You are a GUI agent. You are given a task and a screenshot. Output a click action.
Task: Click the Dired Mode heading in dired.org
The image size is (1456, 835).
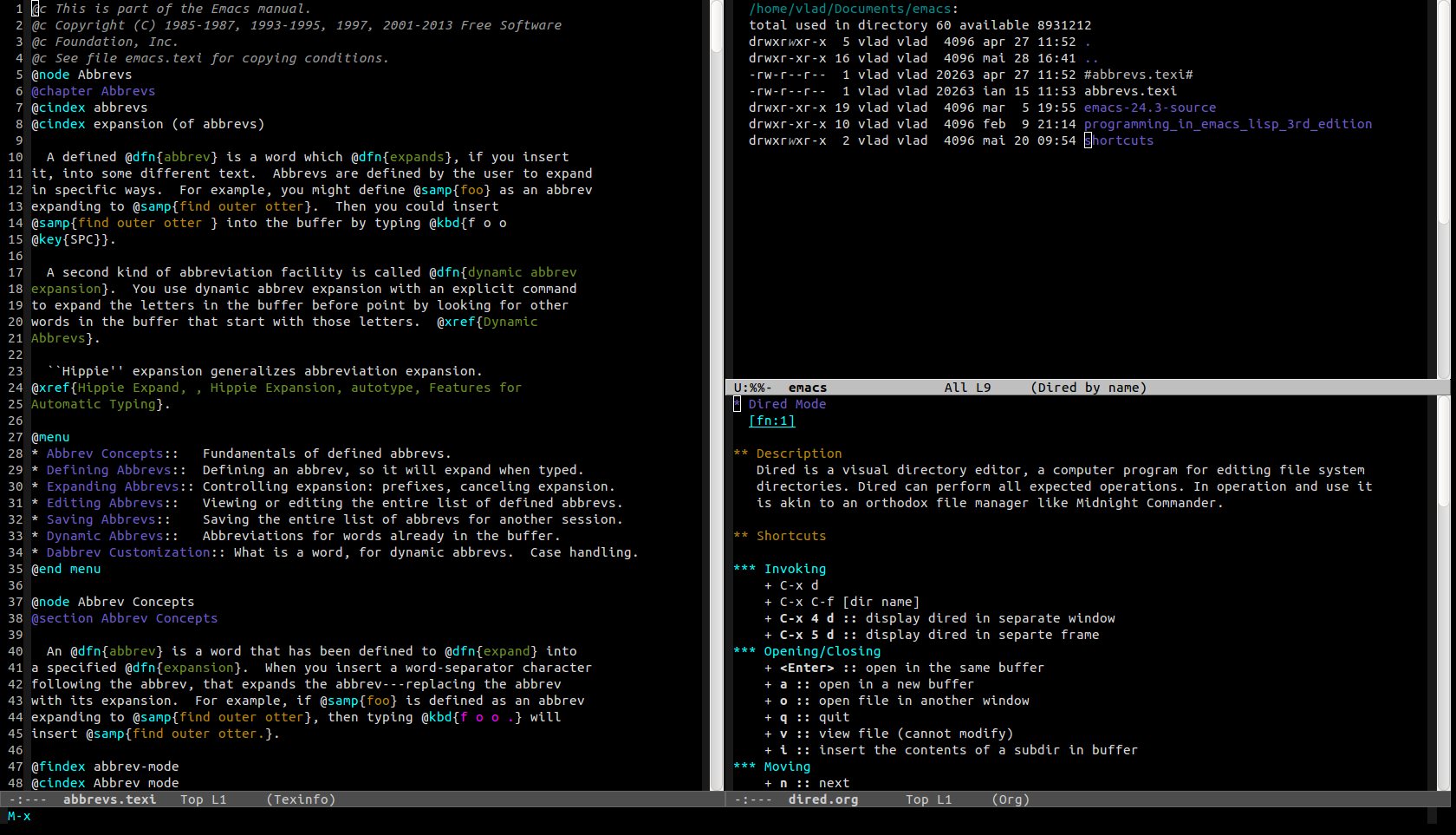(x=787, y=404)
